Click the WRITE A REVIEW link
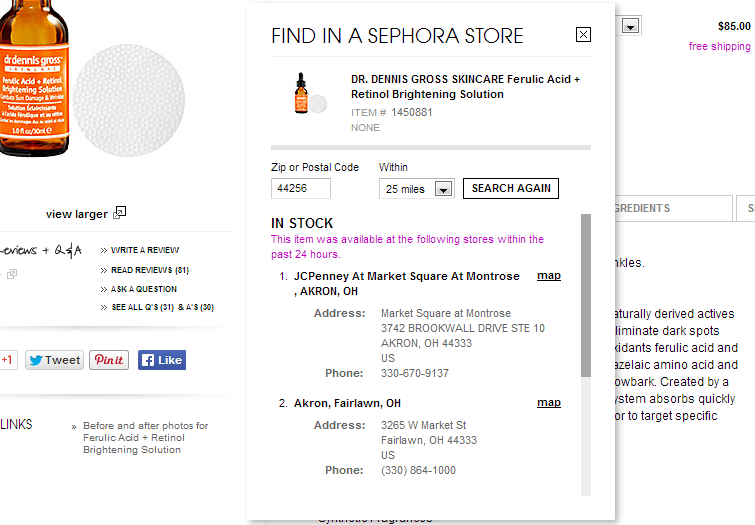Viewport: 755px width, 525px height. [x=145, y=250]
